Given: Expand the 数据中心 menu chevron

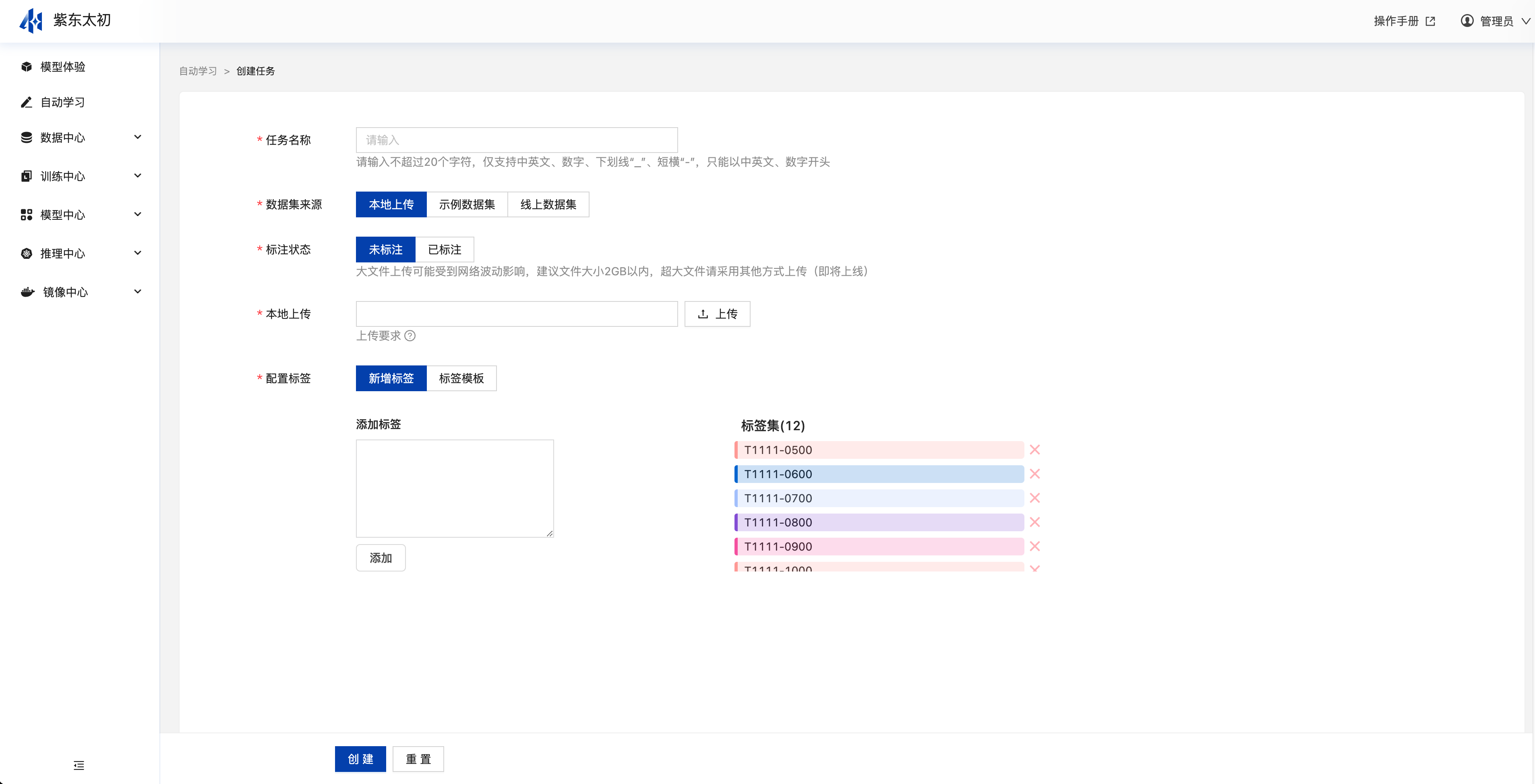Looking at the screenshot, I should pyautogui.click(x=138, y=137).
